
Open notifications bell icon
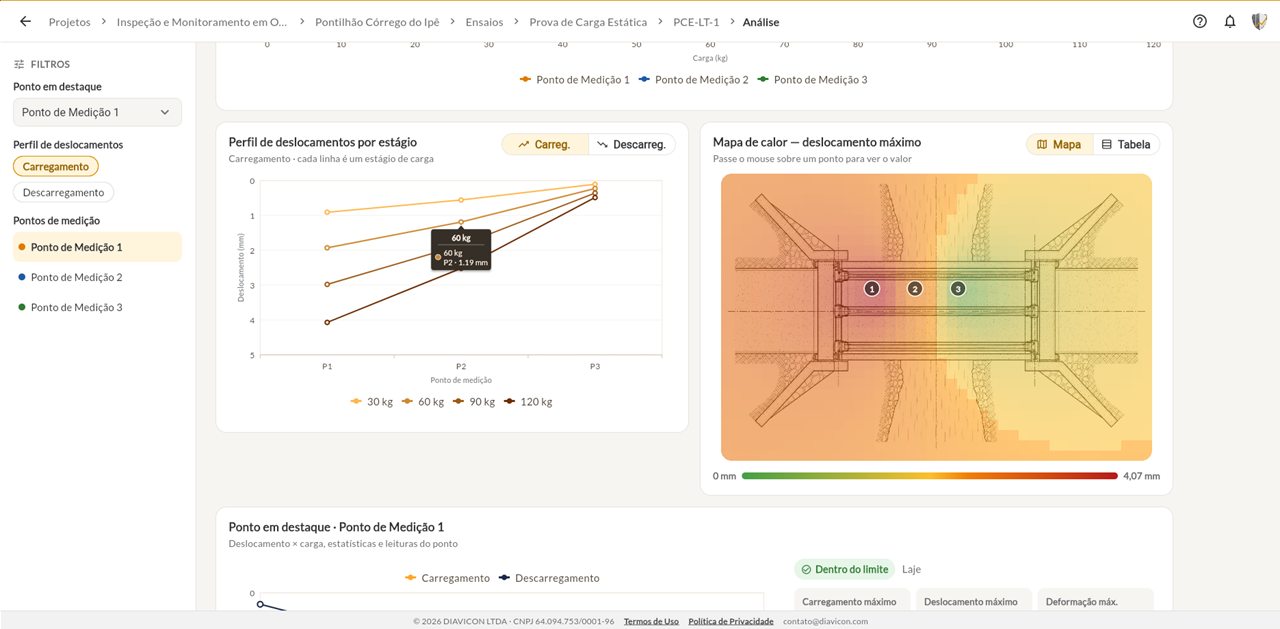point(1230,22)
